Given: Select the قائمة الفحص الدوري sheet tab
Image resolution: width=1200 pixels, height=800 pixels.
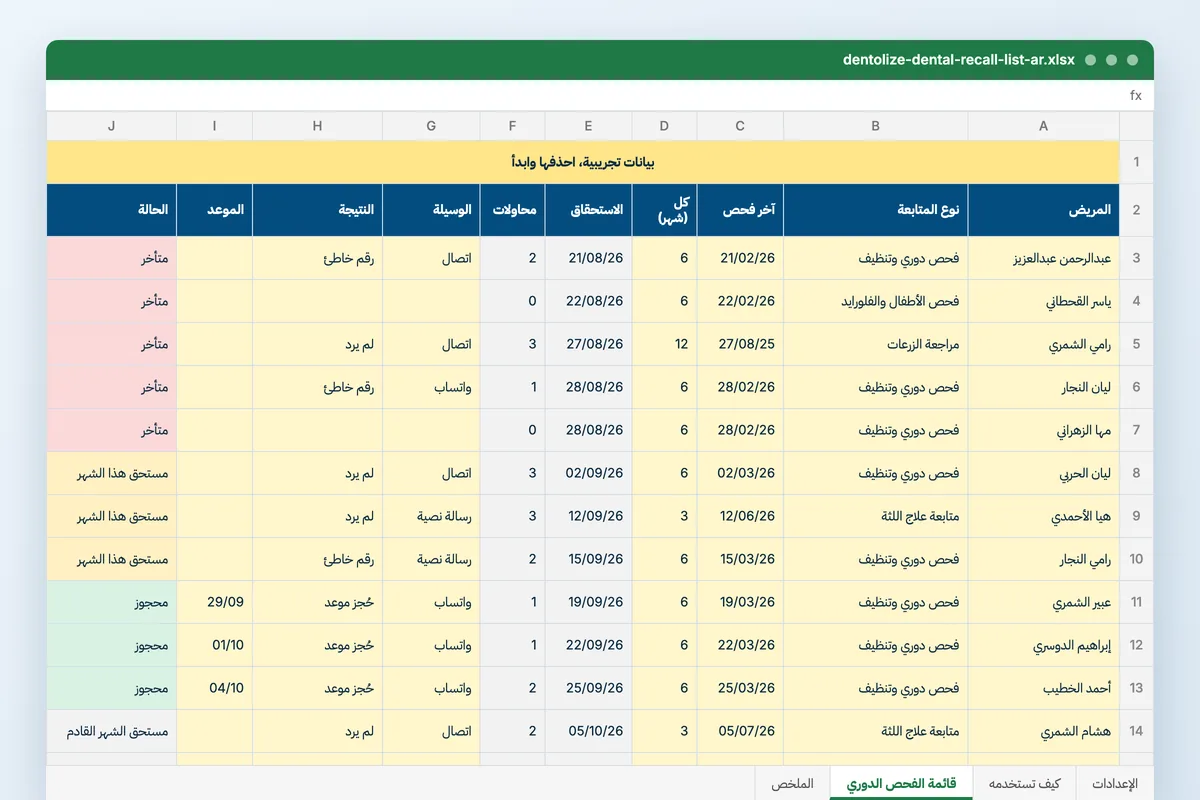Looking at the screenshot, I should pyautogui.click(x=901, y=784).
